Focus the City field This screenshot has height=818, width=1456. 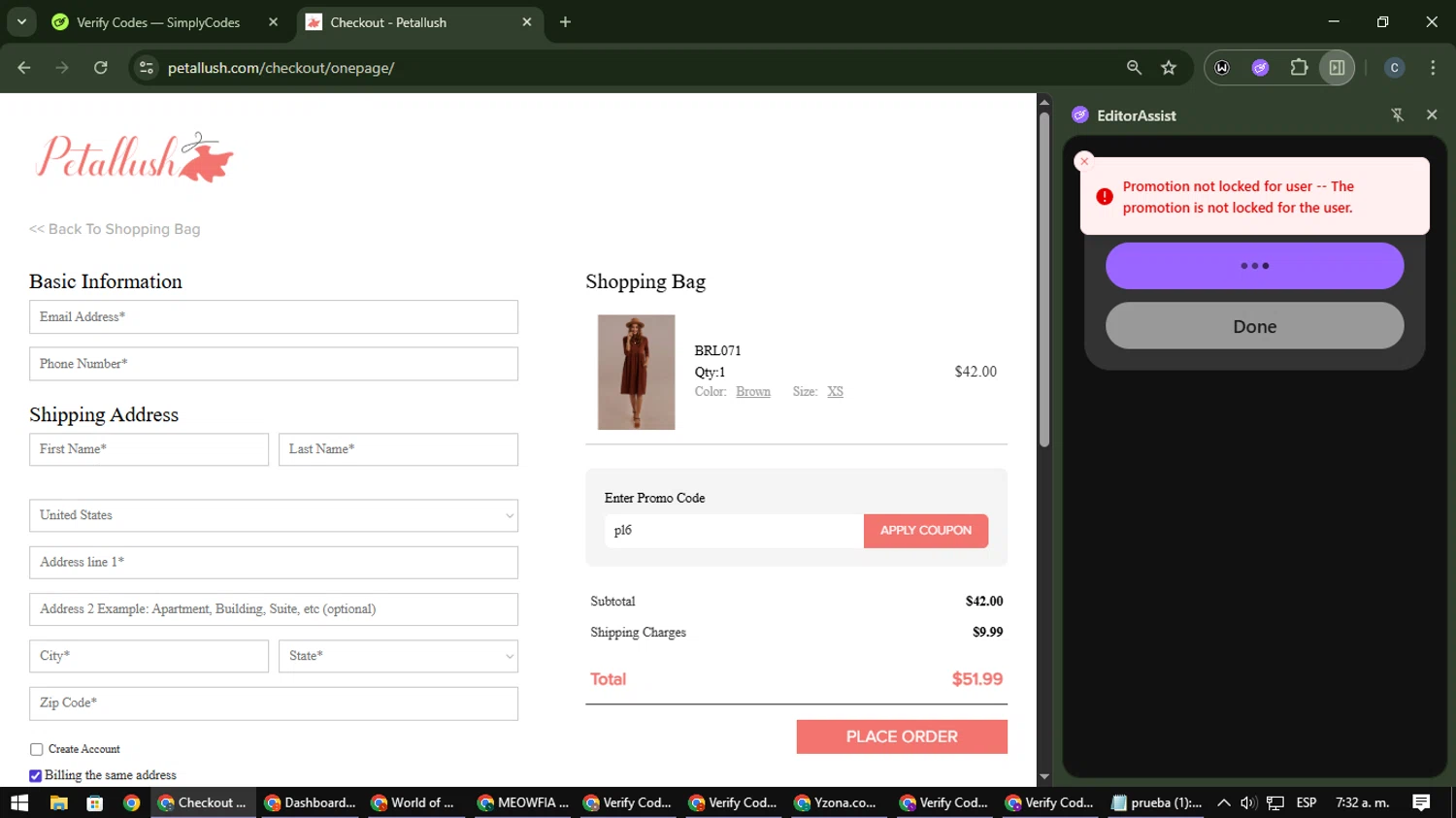click(x=149, y=656)
